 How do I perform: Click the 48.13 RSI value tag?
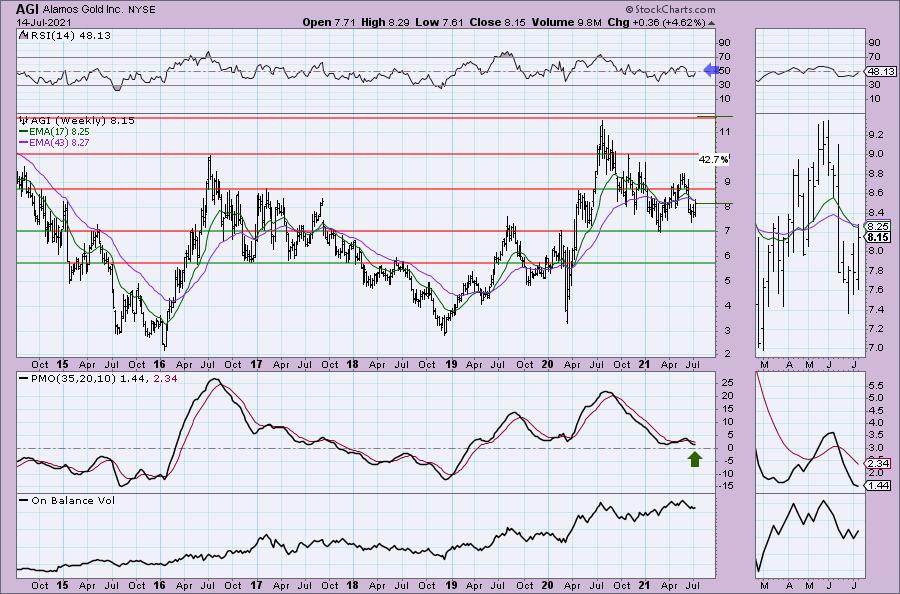[881, 71]
